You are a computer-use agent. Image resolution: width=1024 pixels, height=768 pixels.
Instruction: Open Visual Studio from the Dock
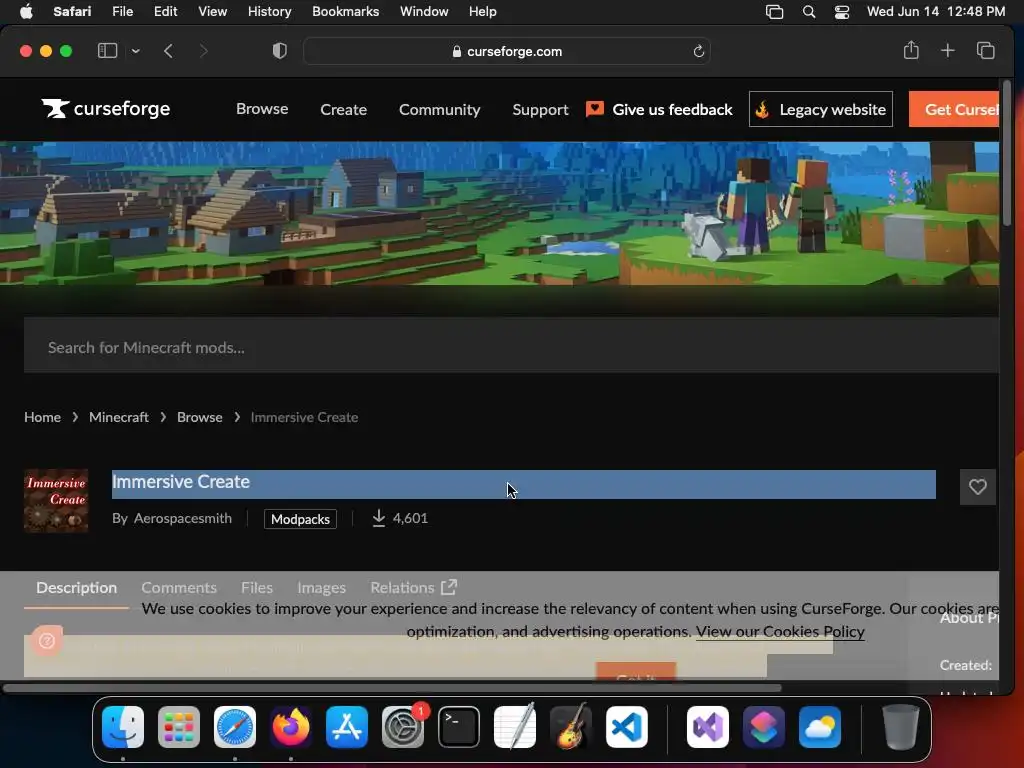(x=708, y=727)
